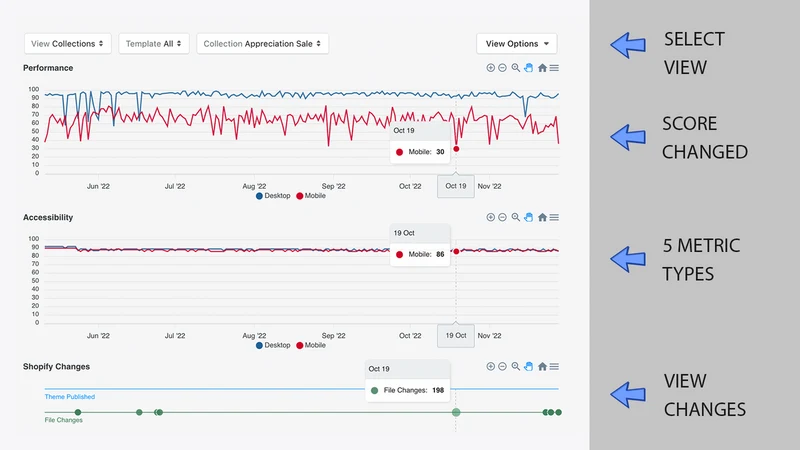Click the Accessibility section heading
Viewport: 800px width, 450px height.
pyautogui.click(x=48, y=217)
